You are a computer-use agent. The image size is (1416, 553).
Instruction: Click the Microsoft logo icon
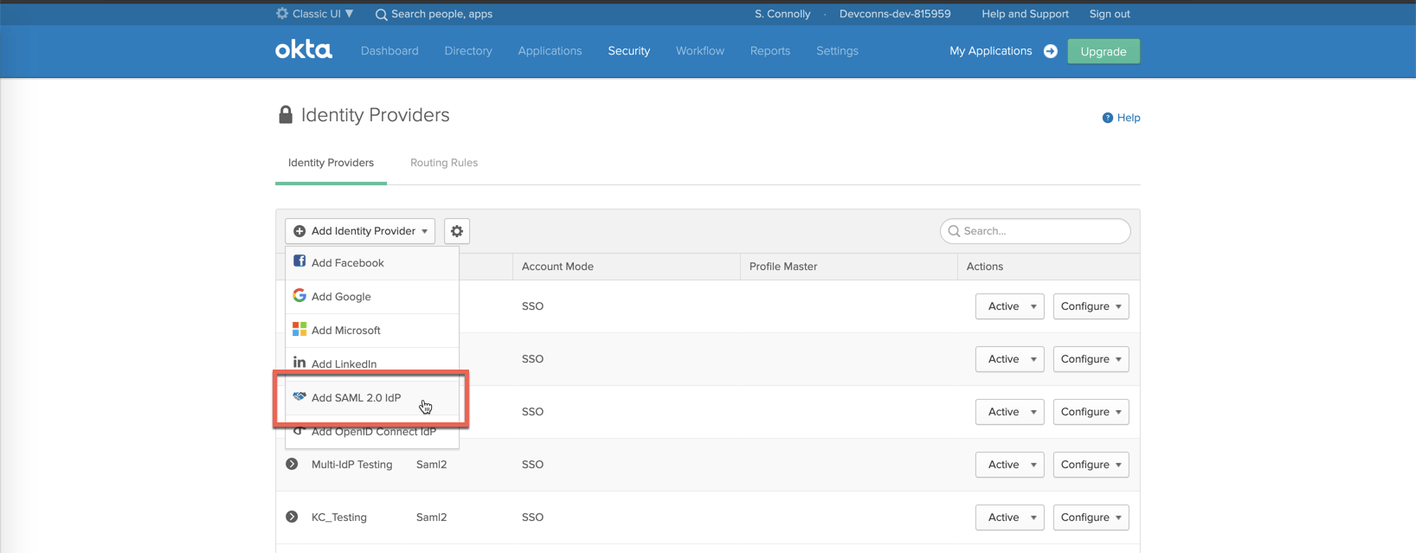pyautogui.click(x=299, y=329)
